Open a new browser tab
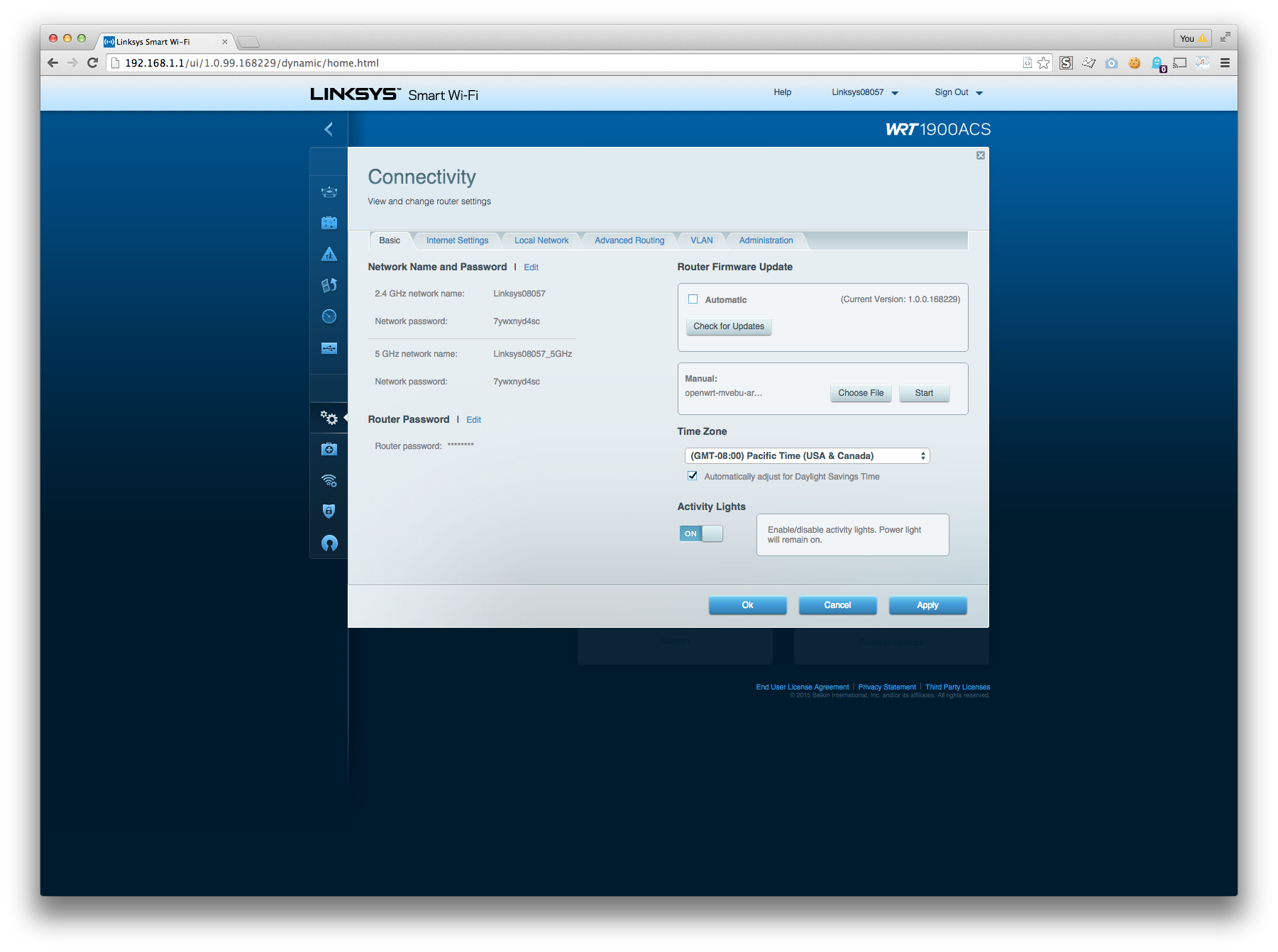This screenshot has height=952, width=1278. [x=248, y=42]
